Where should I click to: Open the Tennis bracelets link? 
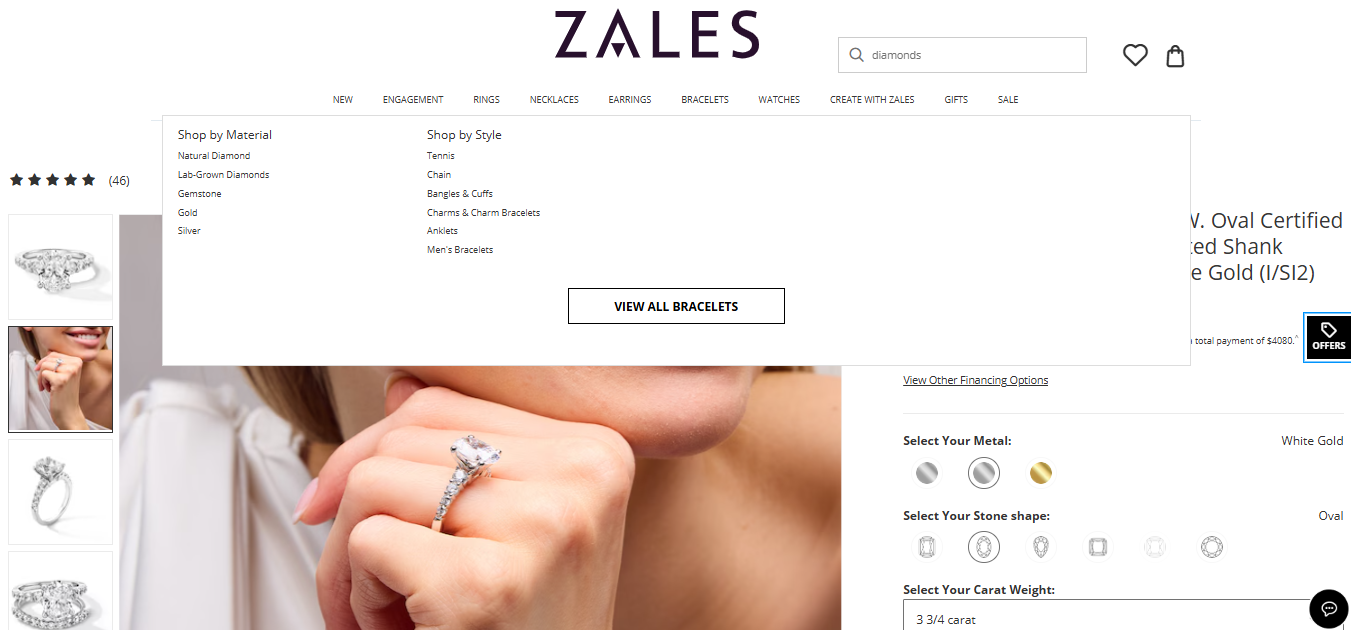click(441, 156)
